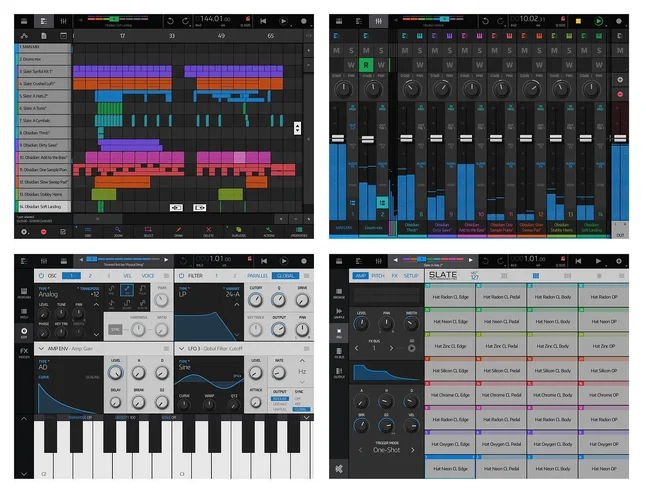This screenshot has height=500, width=646.
Task: Hit rewind-to-start in song editor transport
Action: tap(263, 21)
